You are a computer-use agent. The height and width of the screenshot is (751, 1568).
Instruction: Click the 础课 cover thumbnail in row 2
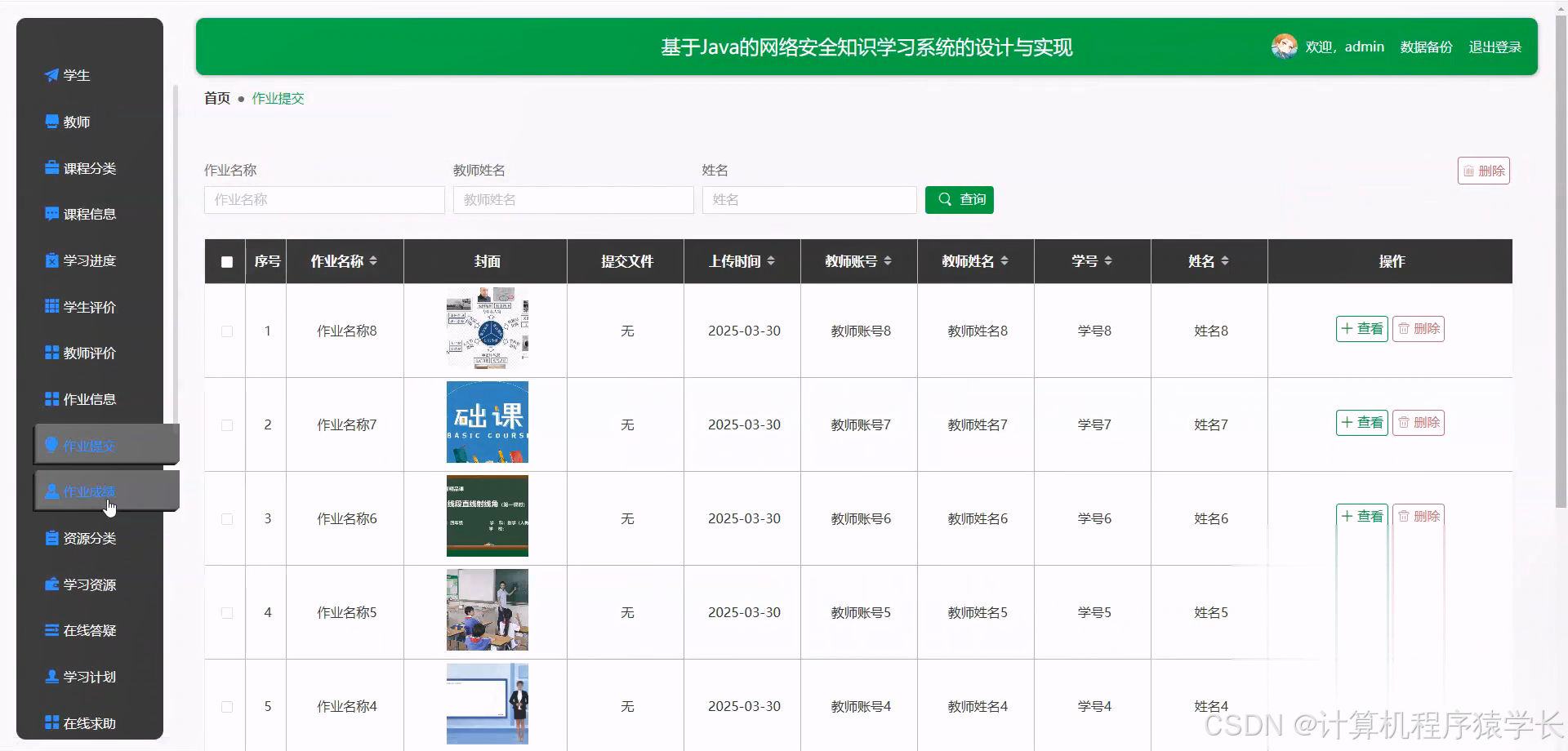click(x=487, y=422)
